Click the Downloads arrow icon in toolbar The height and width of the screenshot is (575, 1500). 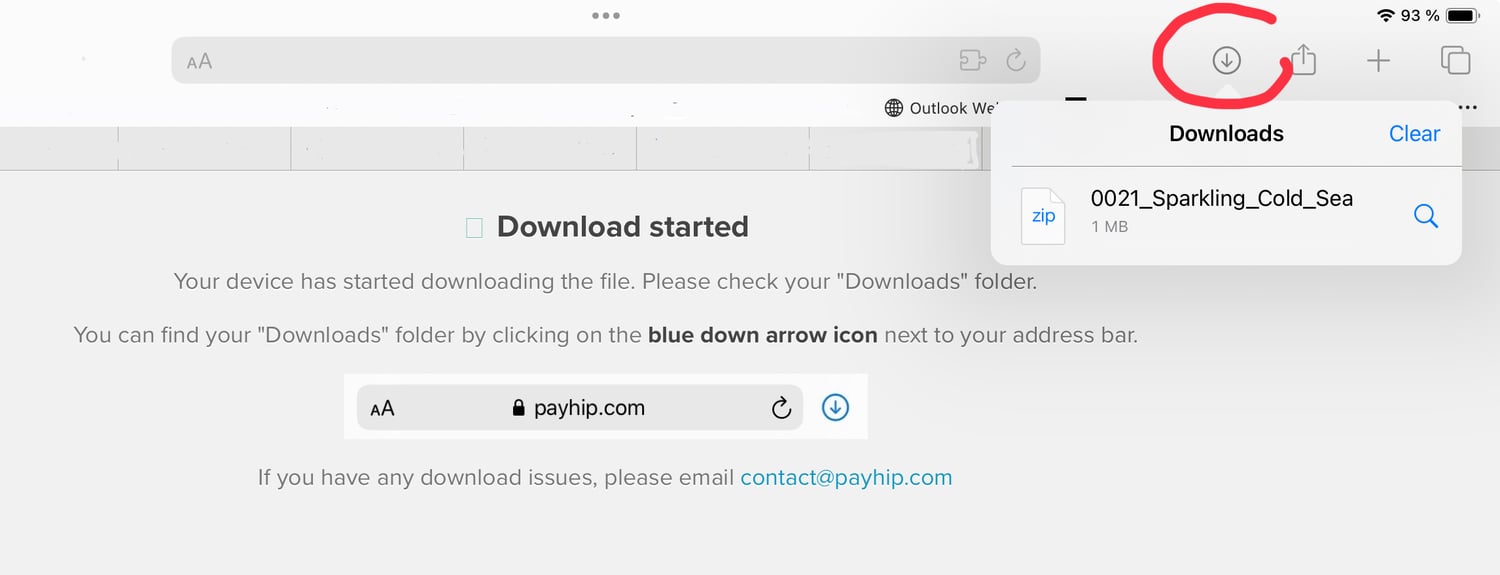coord(1226,61)
